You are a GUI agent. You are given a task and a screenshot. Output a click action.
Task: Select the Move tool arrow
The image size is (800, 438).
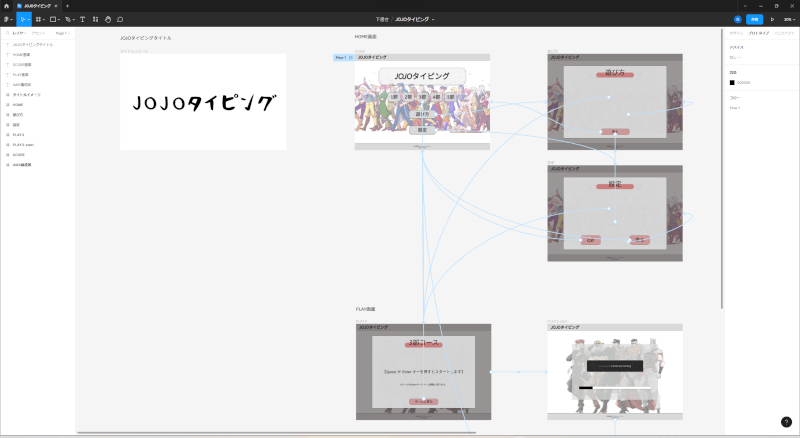click(x=22, y=19)
